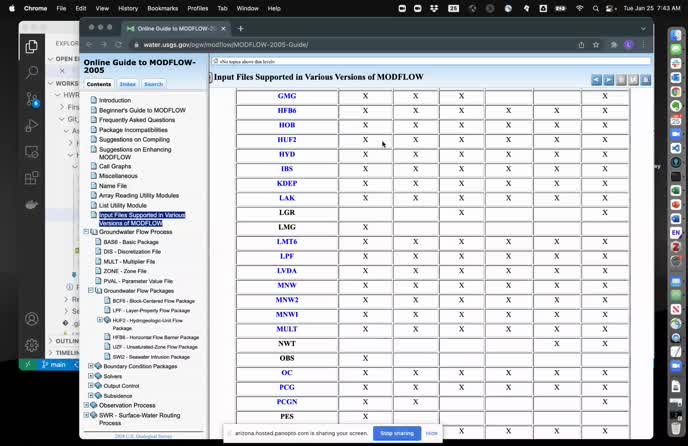Expand the Observation Process node

click(87, 405)
